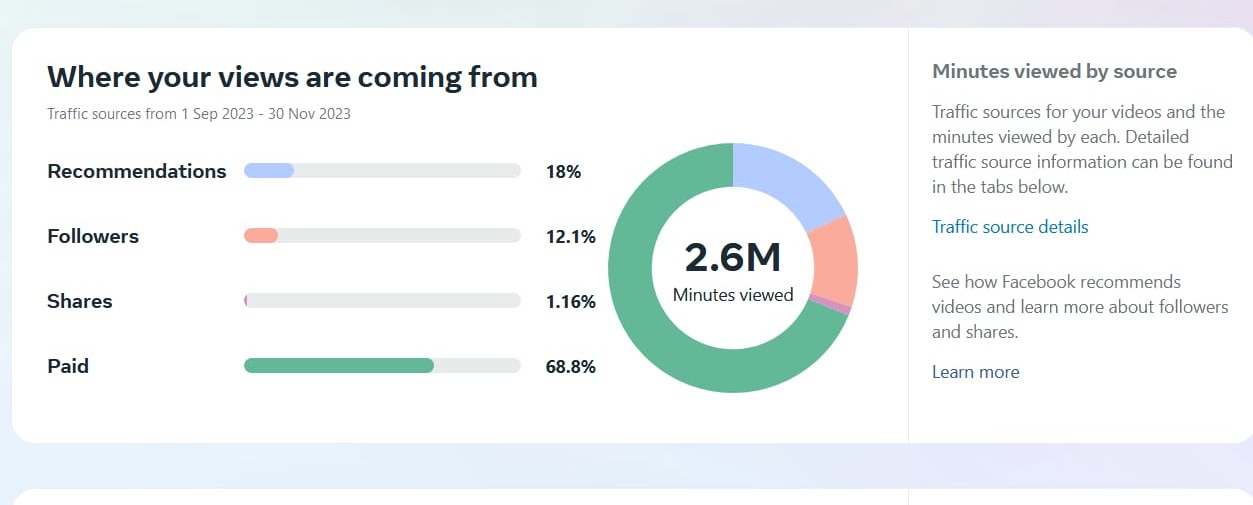The width and height of the screenshot is (1253, 505).
Task: Click the 2.6M Minutes viewed total
Action: coord(732,258)
